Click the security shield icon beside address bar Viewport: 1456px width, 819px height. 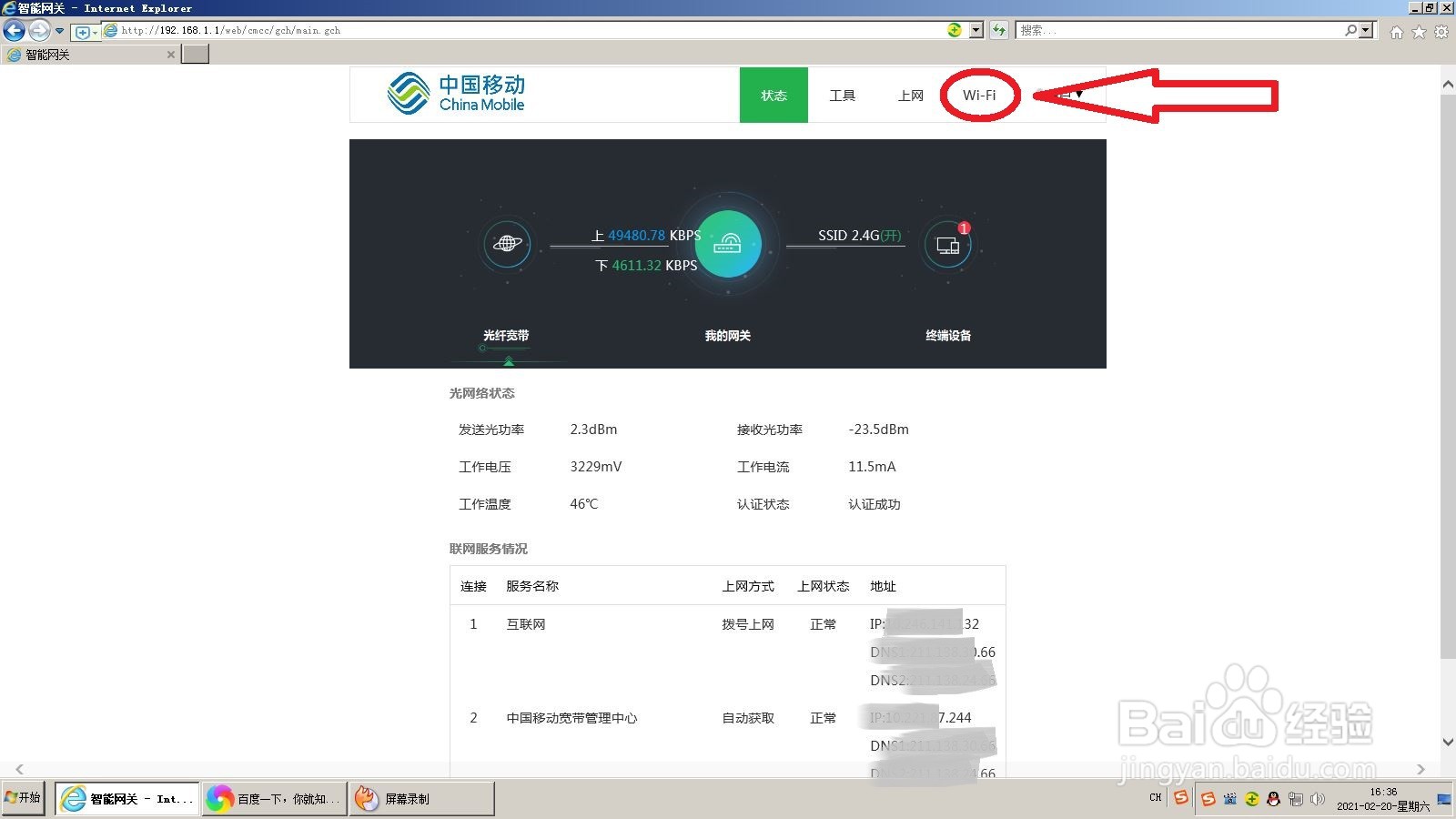86,32
